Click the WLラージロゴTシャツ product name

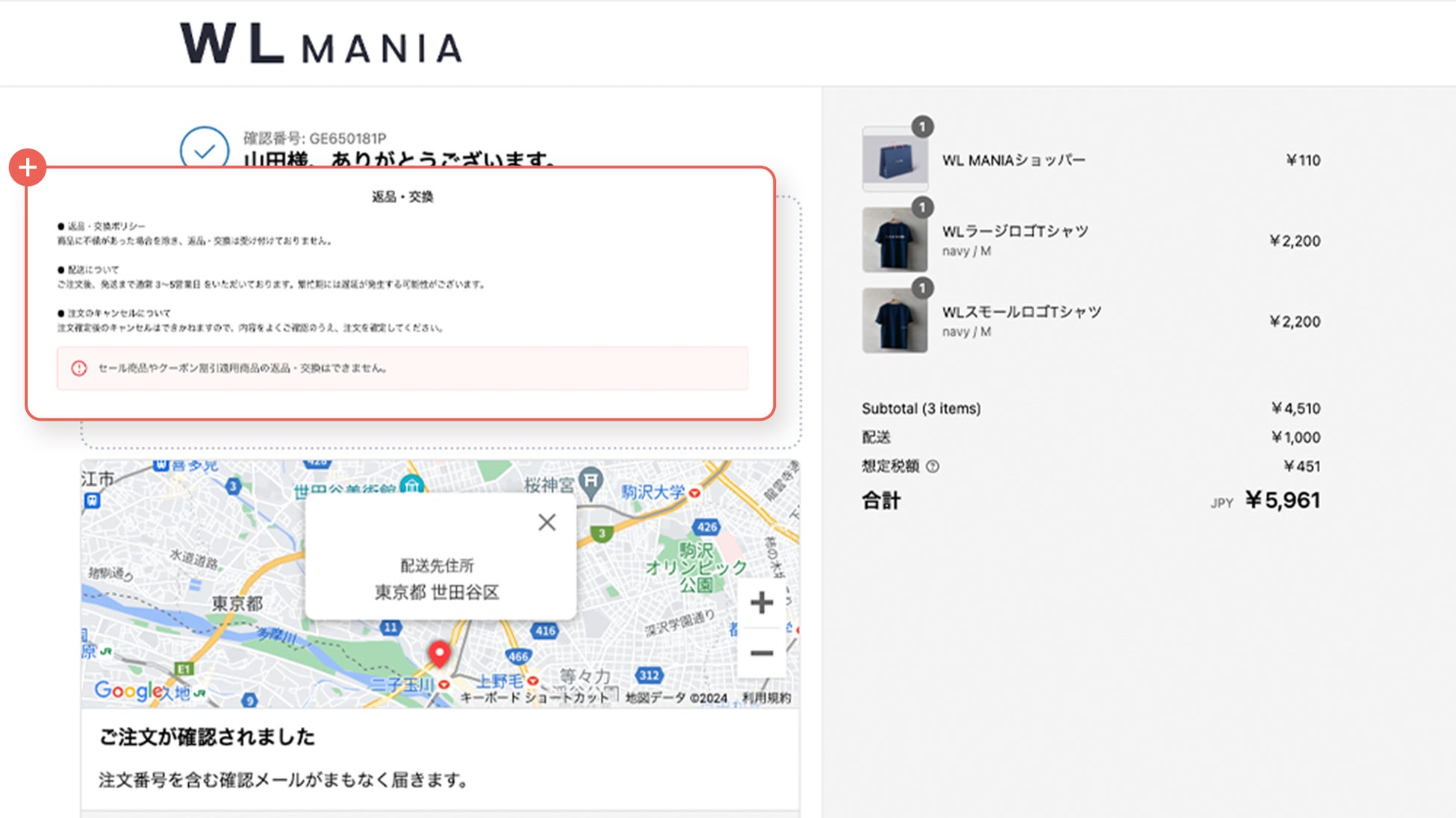(1015, 231)
